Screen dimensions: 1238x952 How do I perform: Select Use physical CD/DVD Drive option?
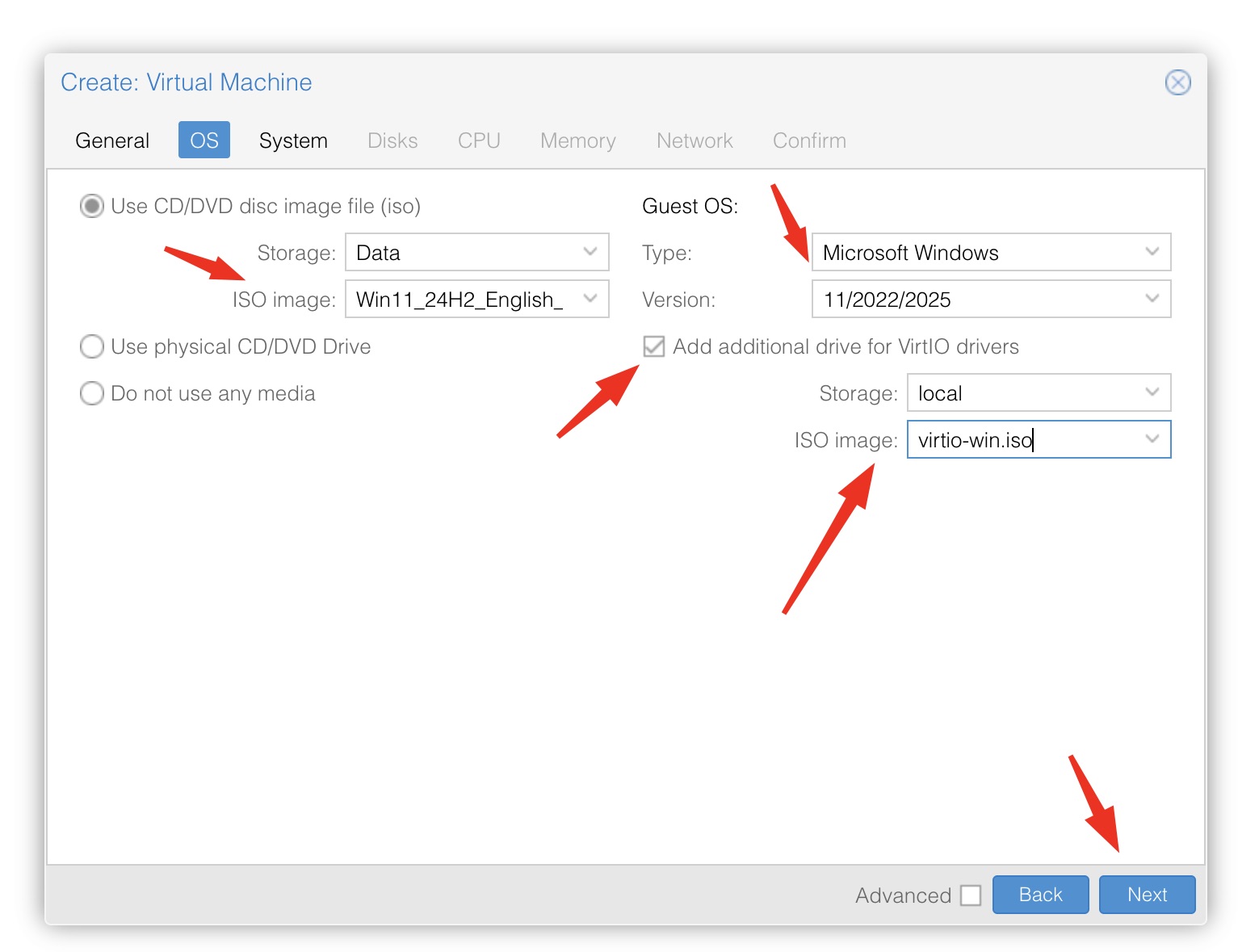click(x=92, y=347)
